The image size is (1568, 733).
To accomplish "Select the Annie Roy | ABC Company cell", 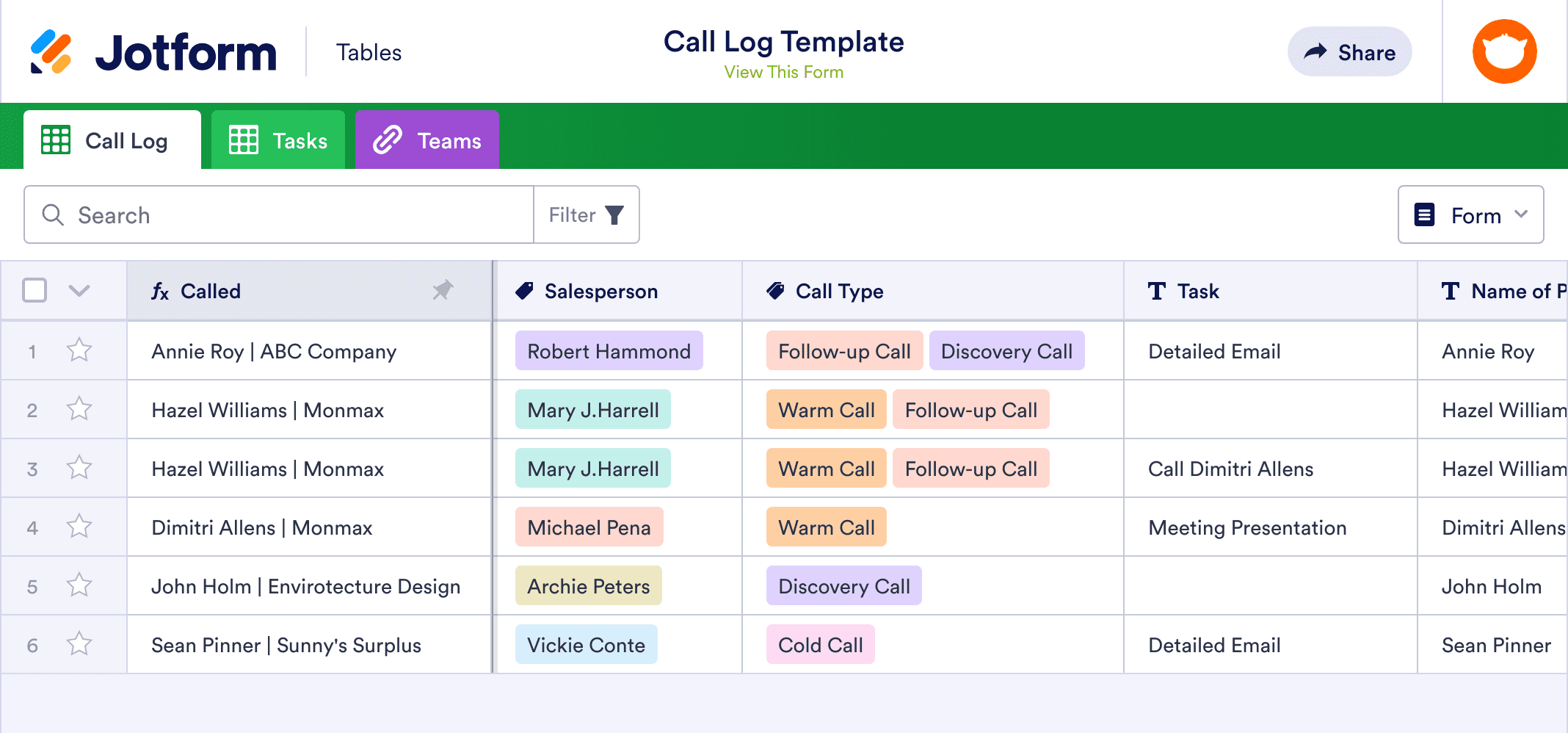I will (309, 350).
